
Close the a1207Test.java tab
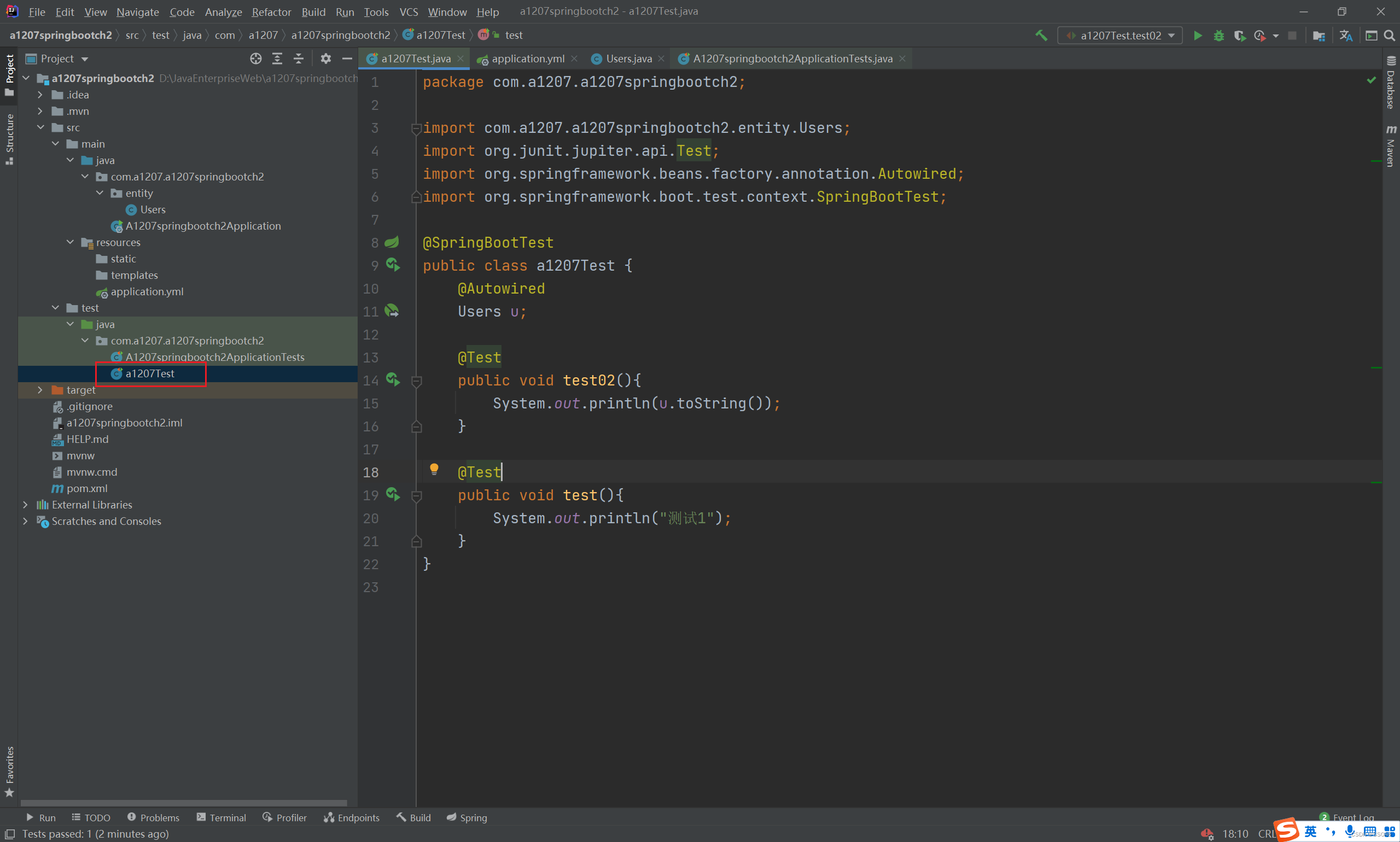pyautogui.click(x=461, y=59)
